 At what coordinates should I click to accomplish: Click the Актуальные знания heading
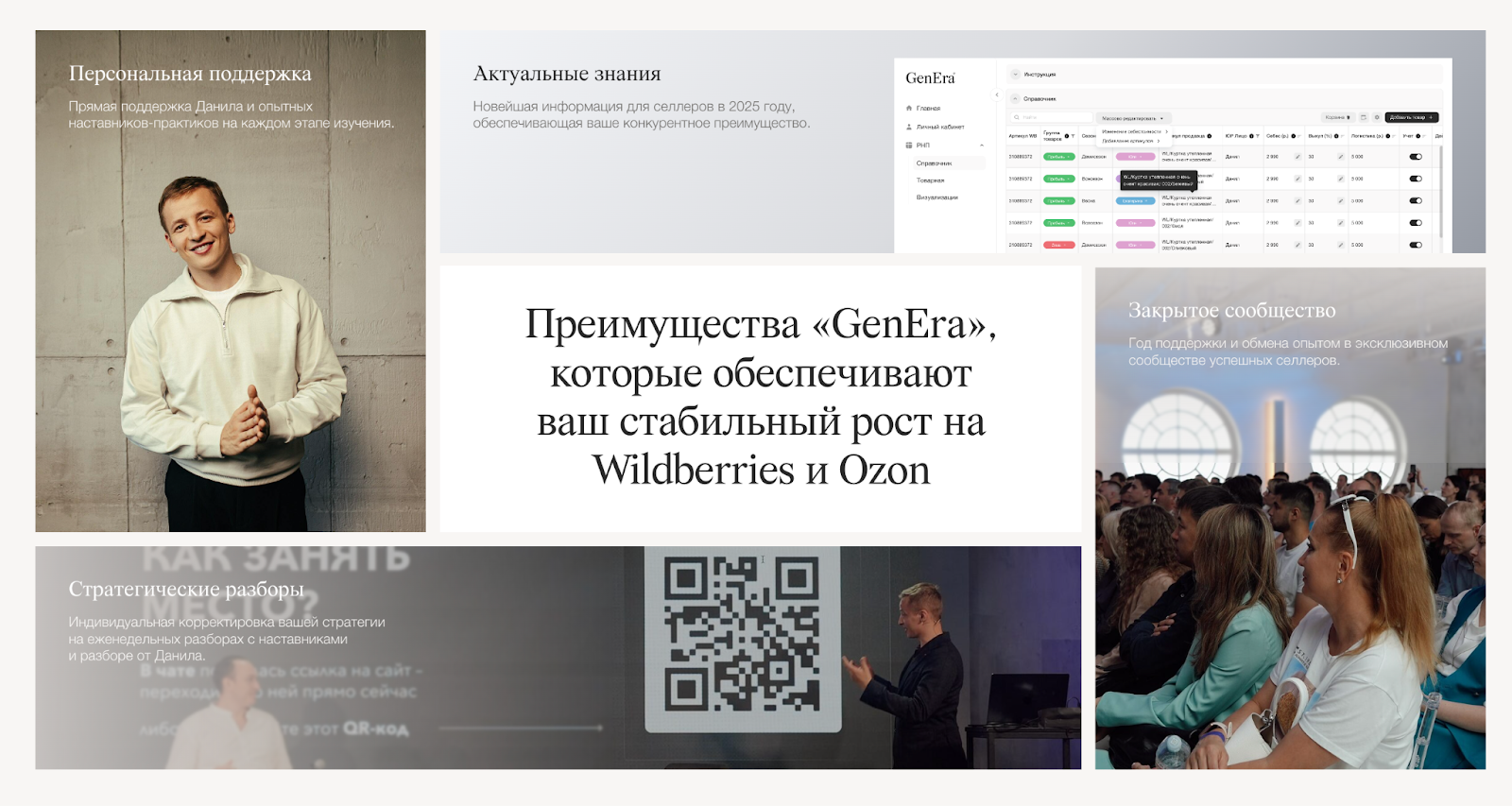click(x=567, y=74)
